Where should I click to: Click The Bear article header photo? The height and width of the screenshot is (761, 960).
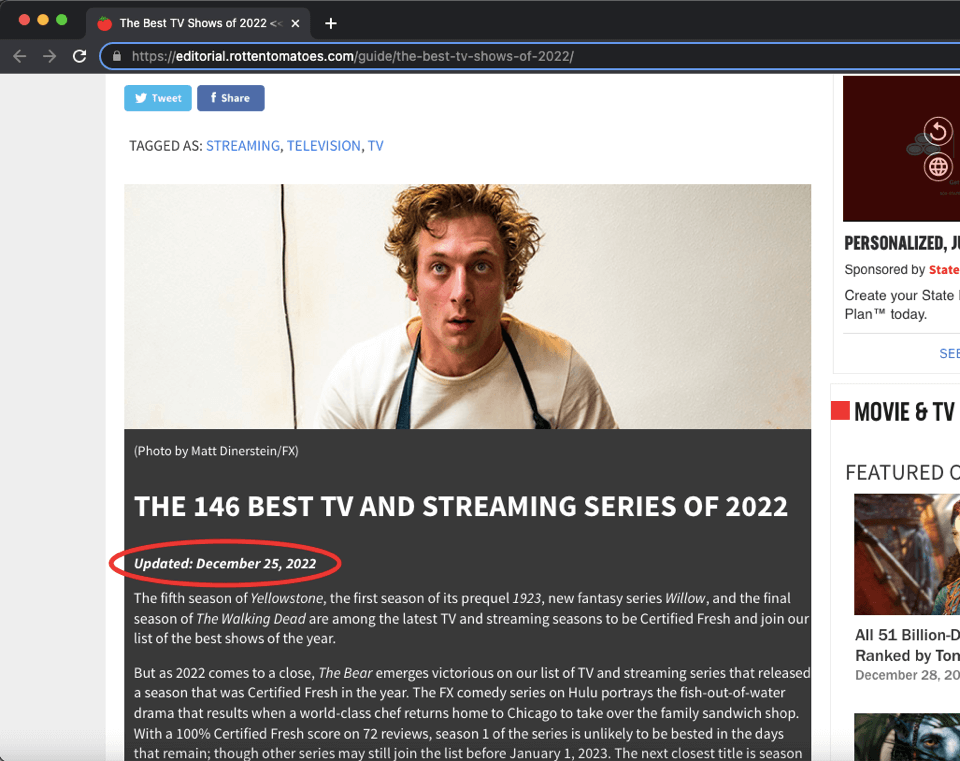(x=467, y=305)
